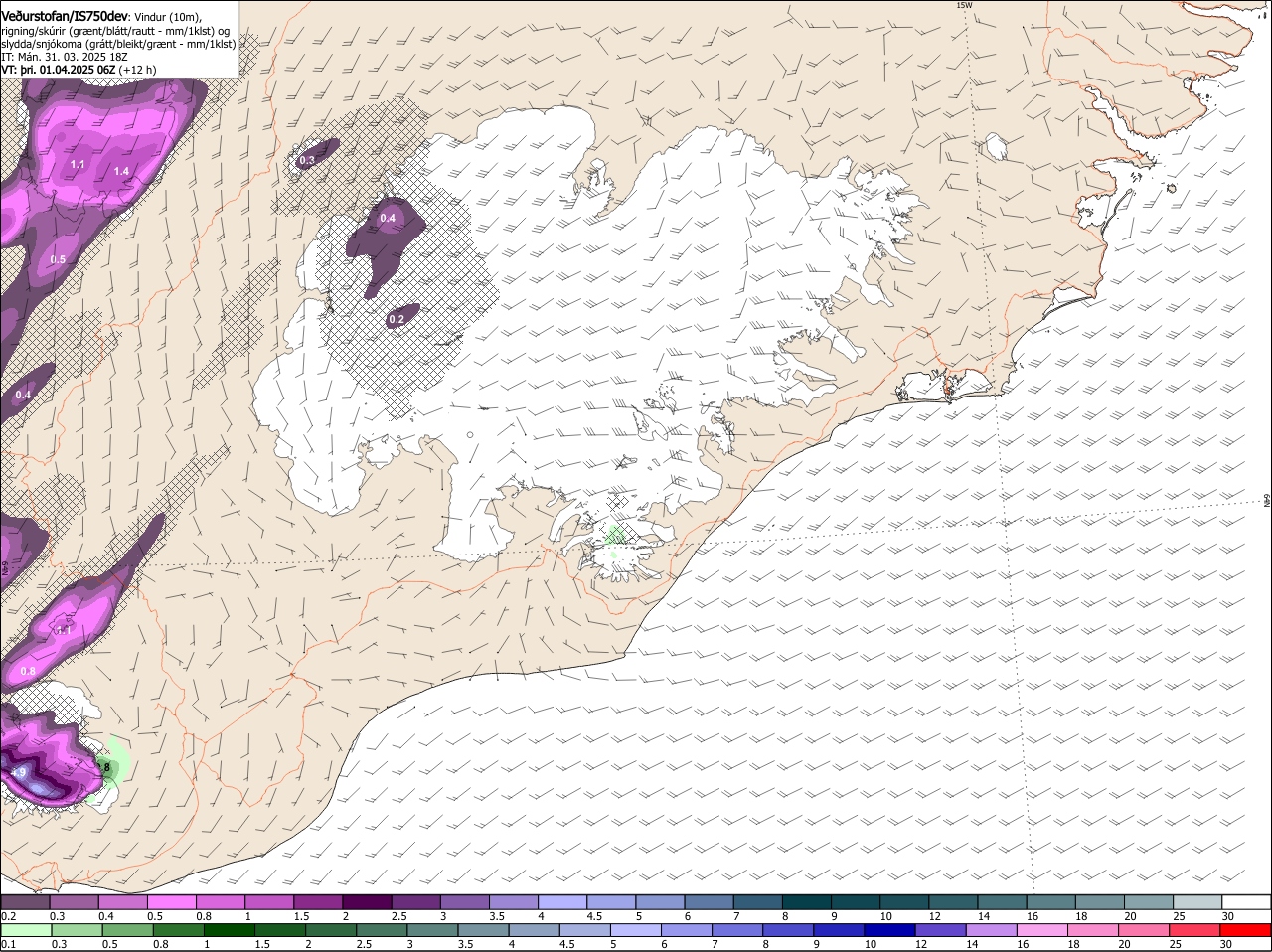The width and height of the screenshot is (1272, 952).
Task: Click the 0.2 contour label on the map
Action: (397, 319)
